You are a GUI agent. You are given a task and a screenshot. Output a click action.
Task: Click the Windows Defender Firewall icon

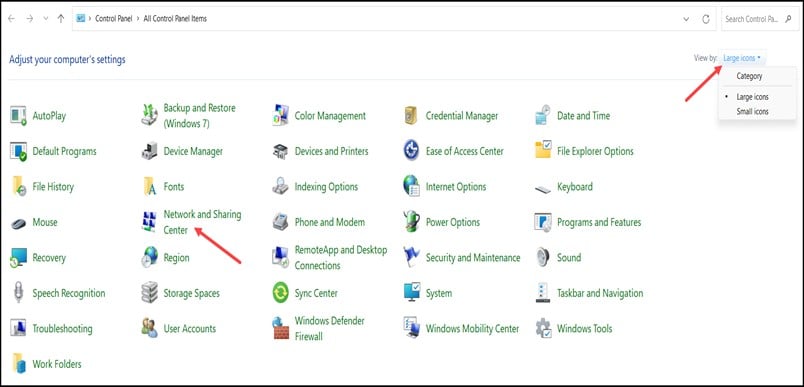coord(280,329)
